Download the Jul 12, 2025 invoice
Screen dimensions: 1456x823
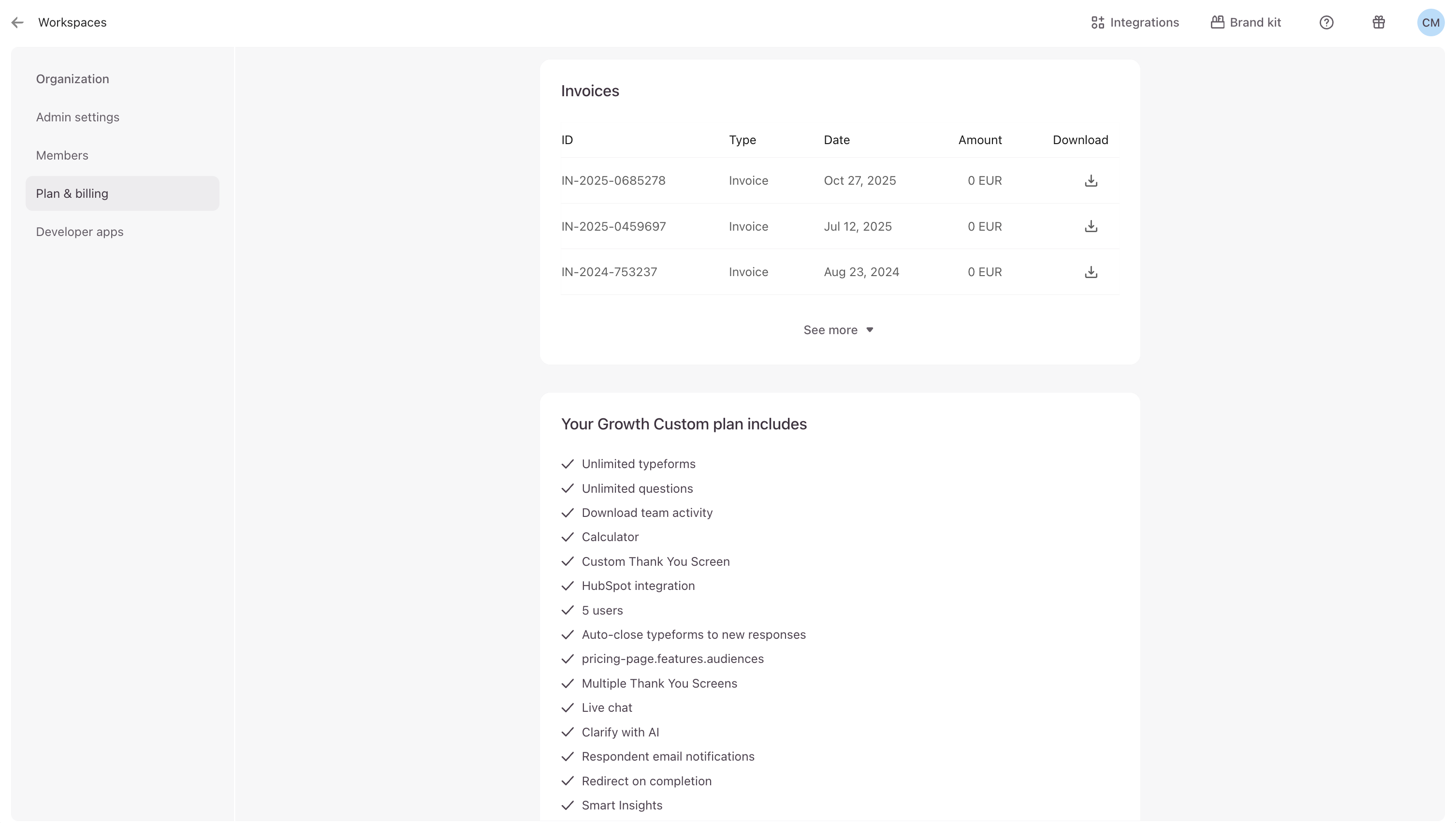1091,227
